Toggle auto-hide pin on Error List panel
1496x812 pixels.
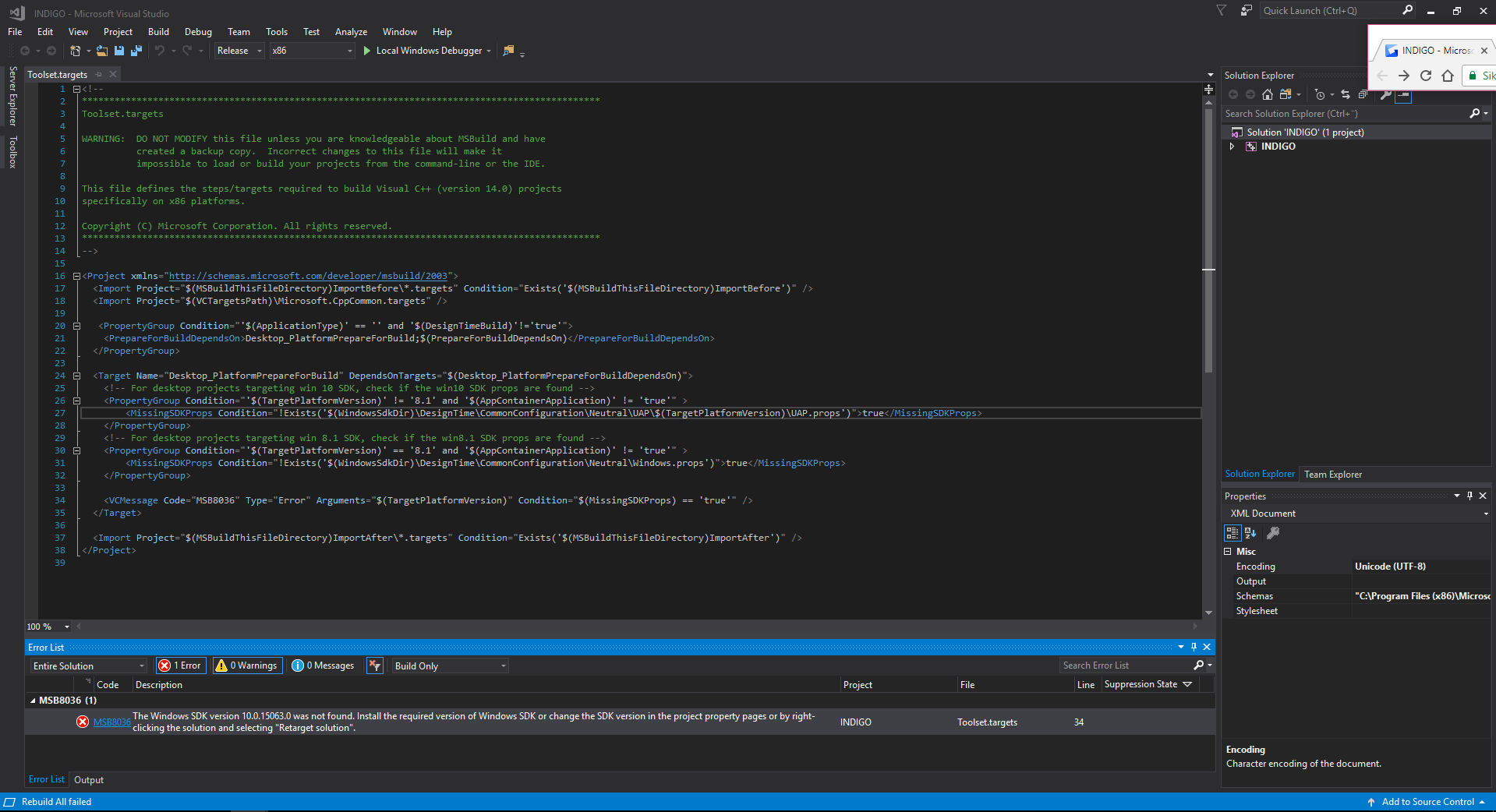1194,647
